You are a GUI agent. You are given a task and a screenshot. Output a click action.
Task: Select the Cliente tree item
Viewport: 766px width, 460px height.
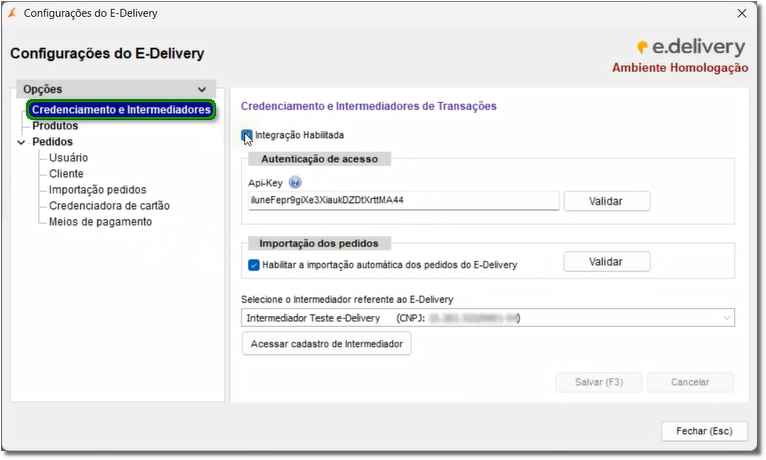point(66,174)
